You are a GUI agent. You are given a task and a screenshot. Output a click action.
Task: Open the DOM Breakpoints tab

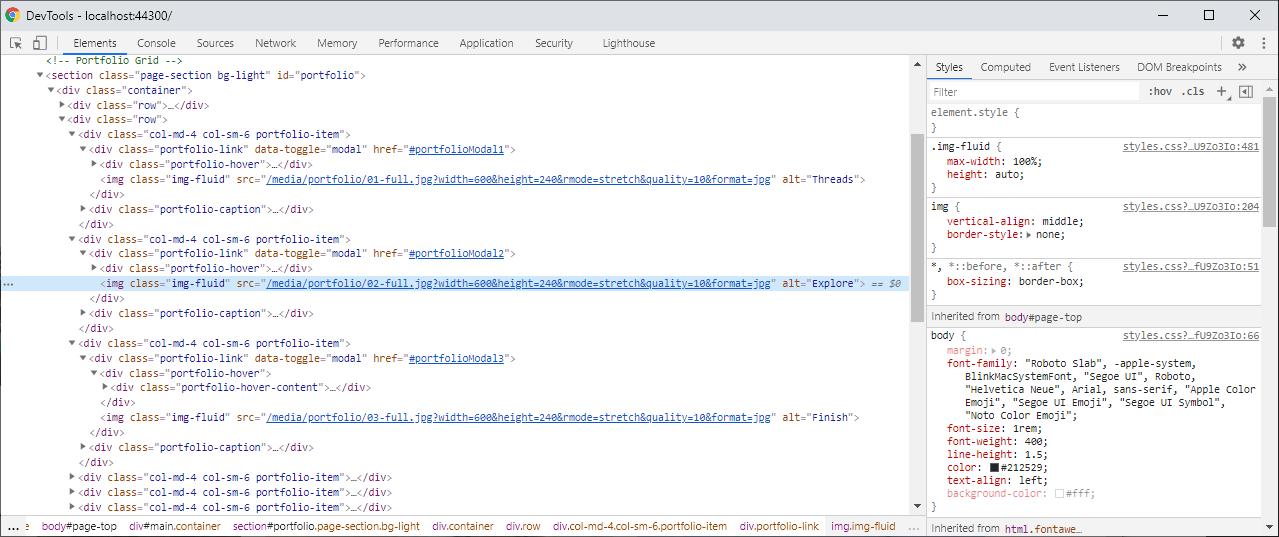1179,67
